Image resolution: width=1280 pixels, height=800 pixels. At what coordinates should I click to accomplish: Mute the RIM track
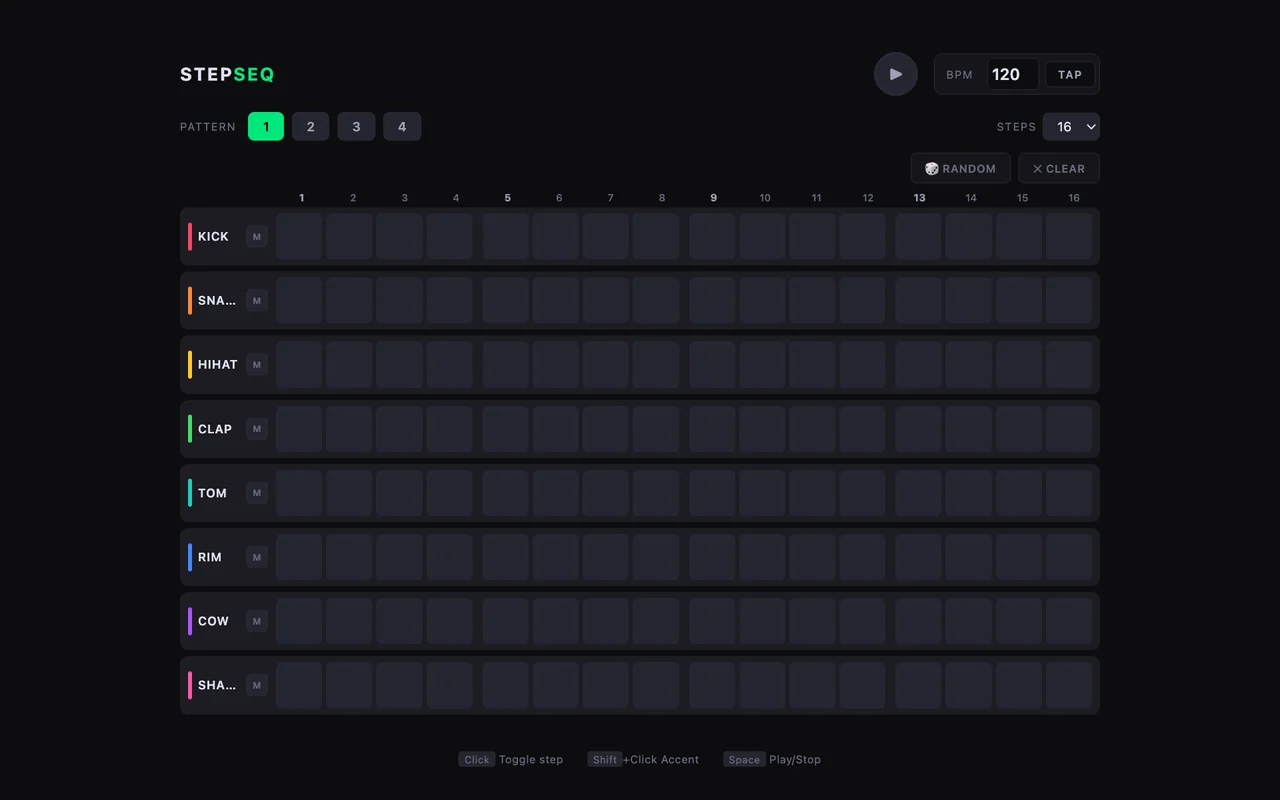(x=257, y=557)
